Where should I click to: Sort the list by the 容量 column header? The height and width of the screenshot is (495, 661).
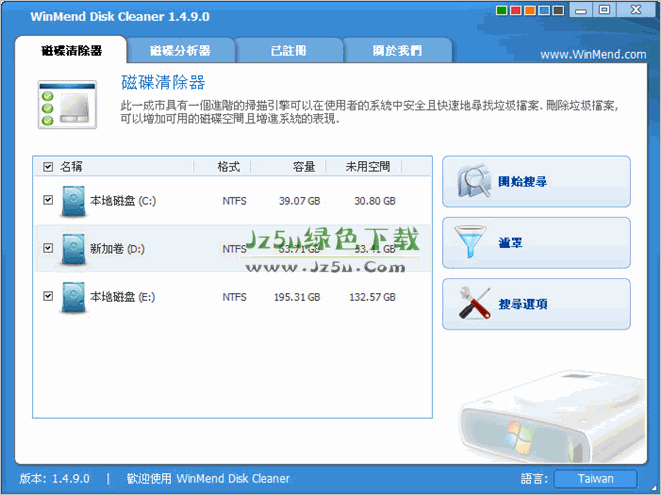[304, 167]
